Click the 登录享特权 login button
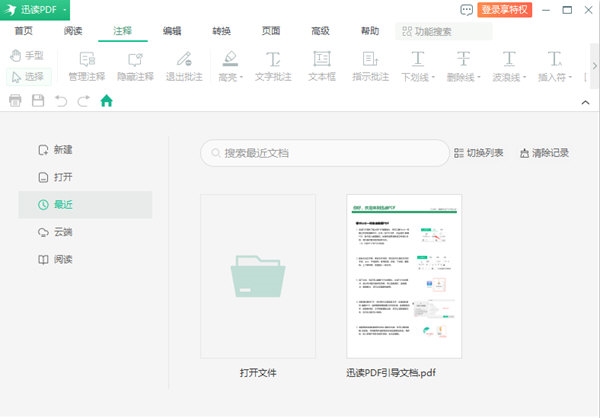The width and height of the screenshot is (600, 418). [x=504, y=10]
